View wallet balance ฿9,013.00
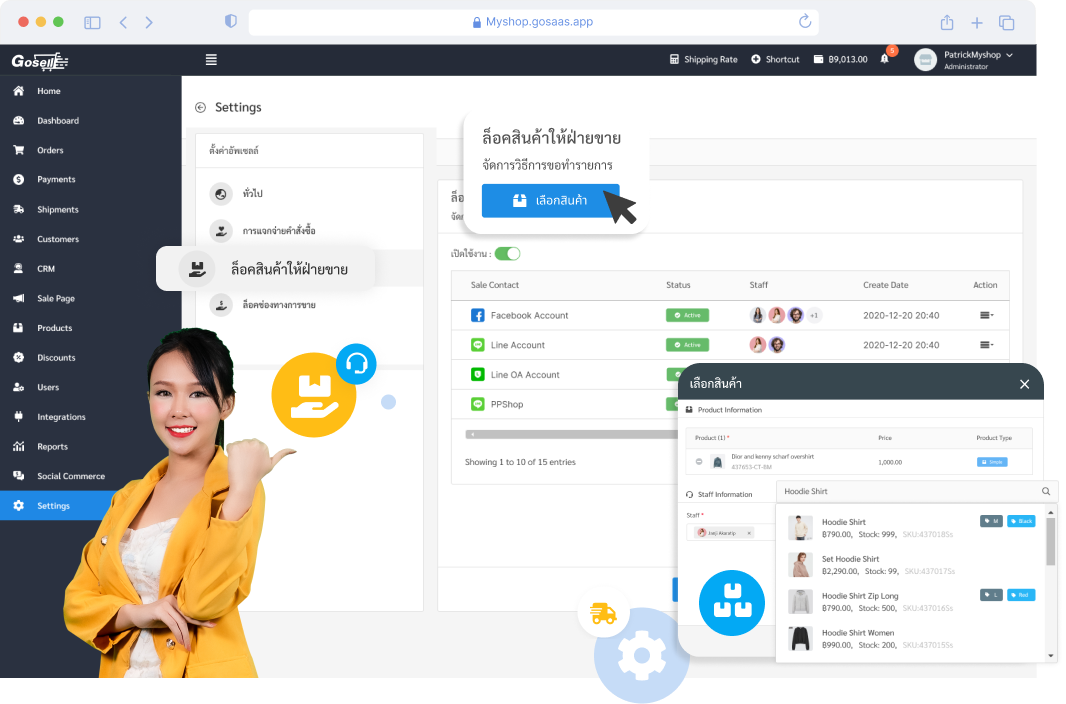1066x704 pixels. point(841,60)
